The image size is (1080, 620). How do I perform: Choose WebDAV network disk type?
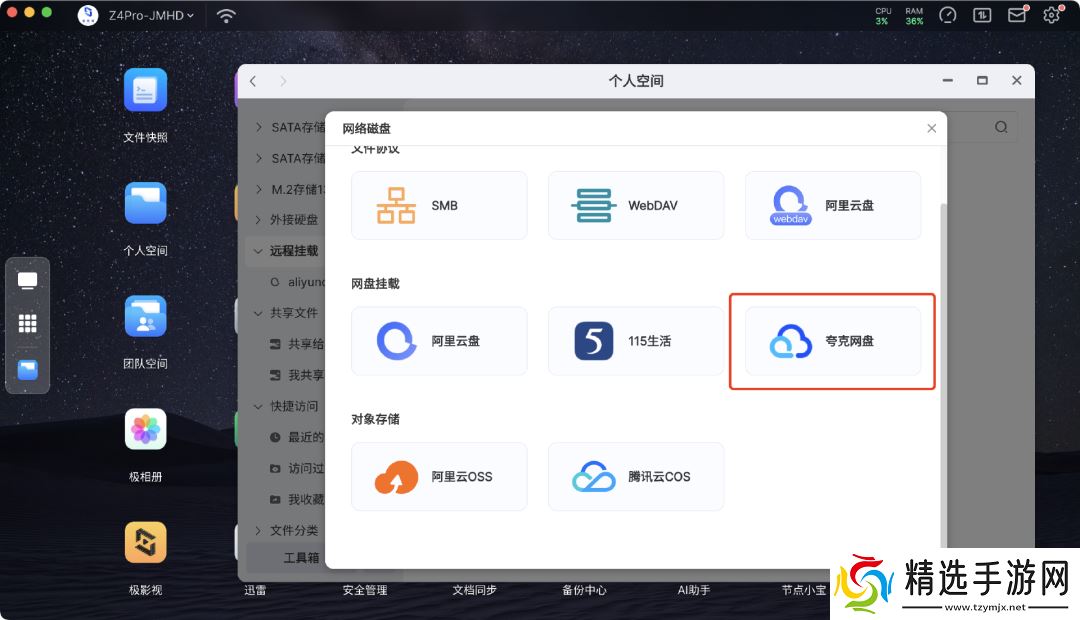point(636,205)
